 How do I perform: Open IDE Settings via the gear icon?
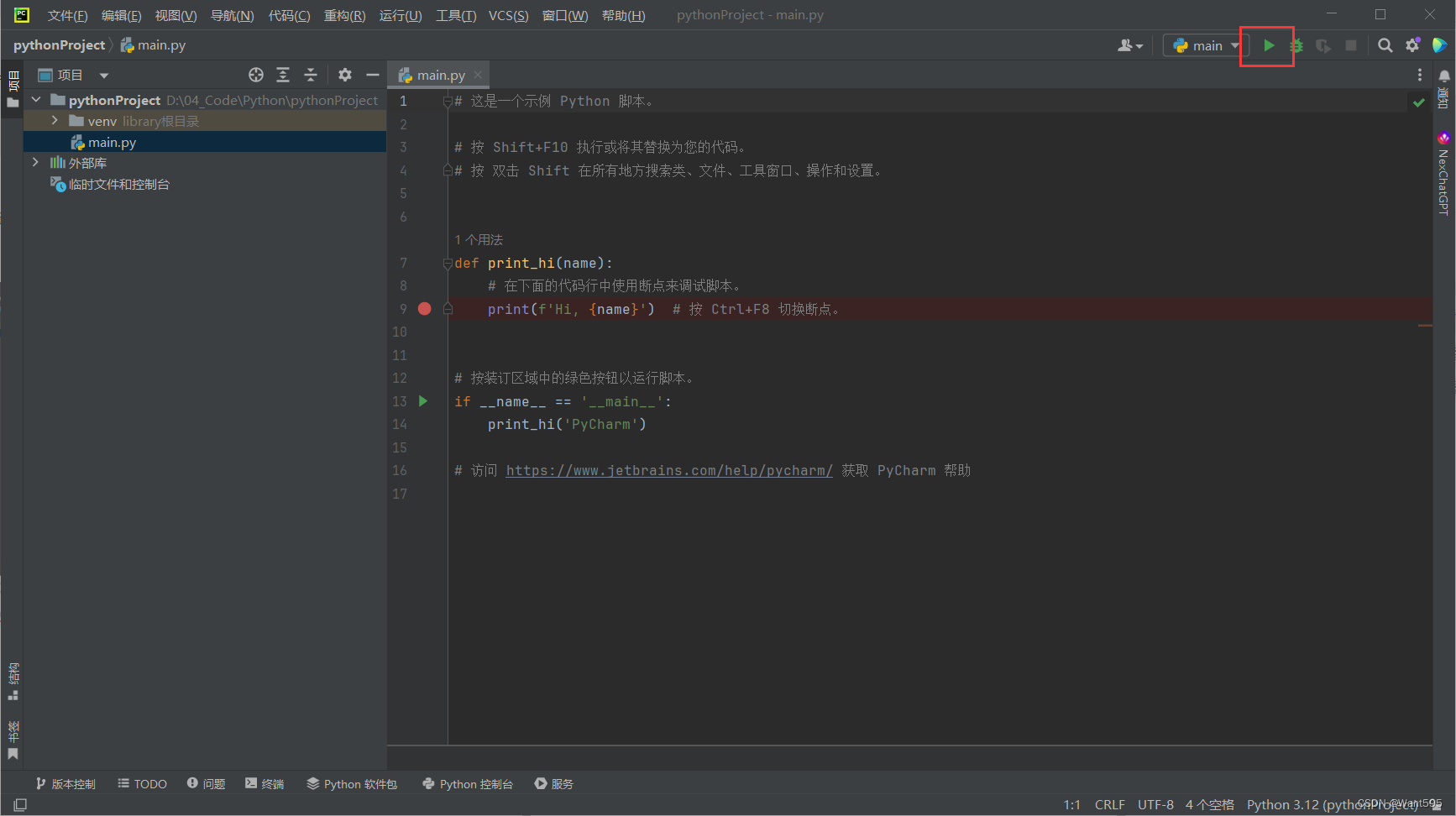(1412, 45)
